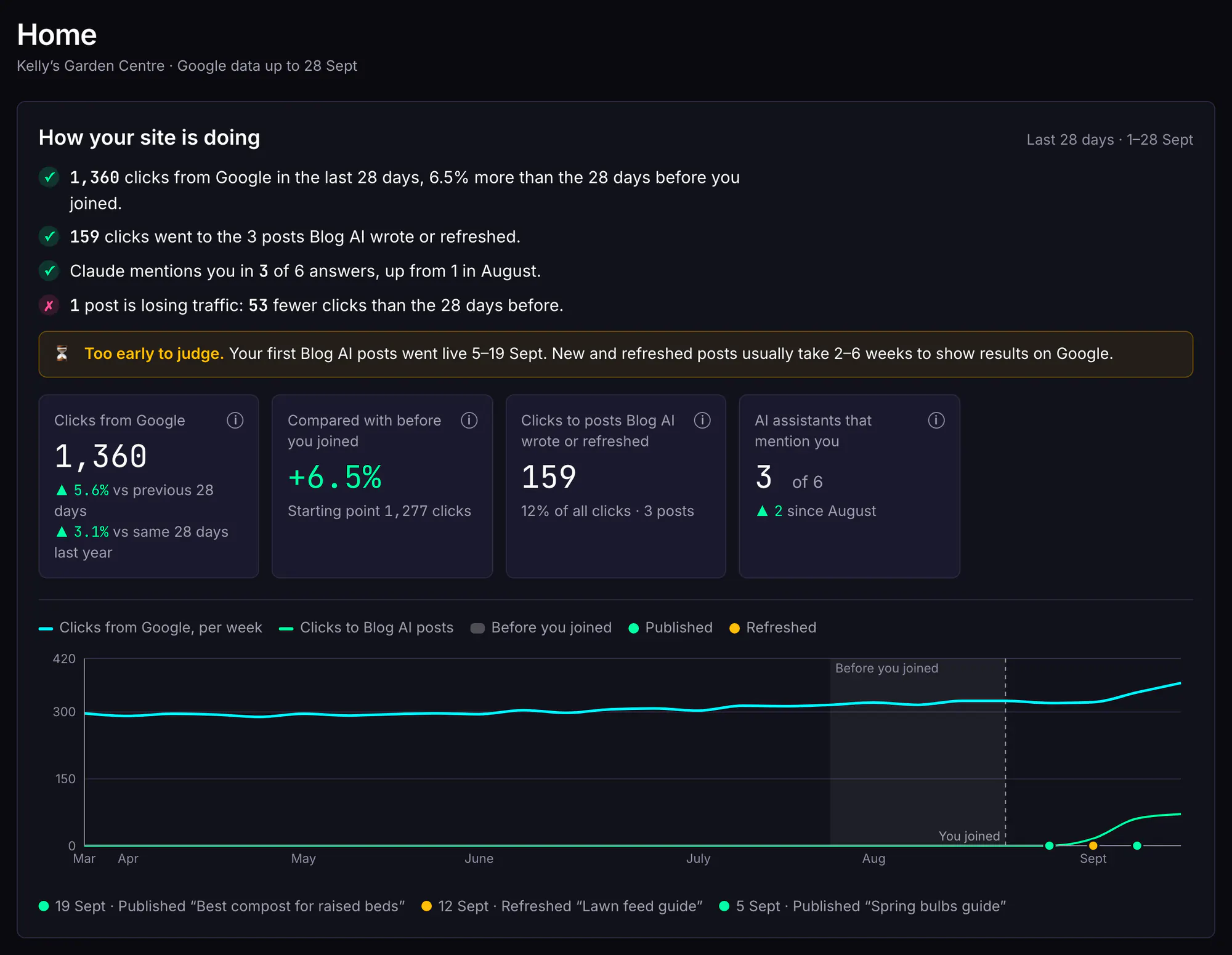Open info icon on Clicks from Google card
The width and height of the screenshot is (1232, 955).
[x=235, y=421]
